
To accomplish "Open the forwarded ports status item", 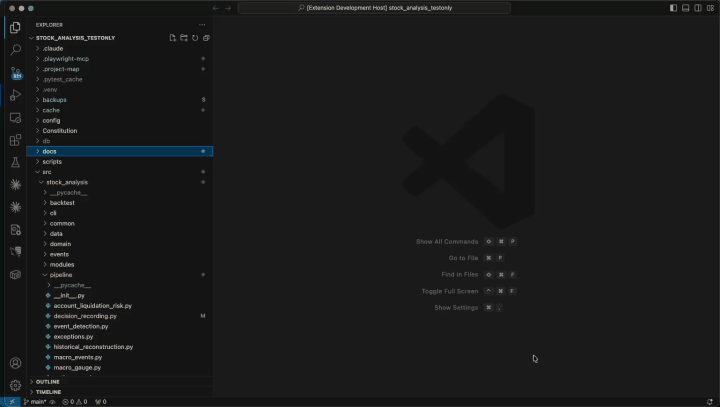I will pos(101,402).
